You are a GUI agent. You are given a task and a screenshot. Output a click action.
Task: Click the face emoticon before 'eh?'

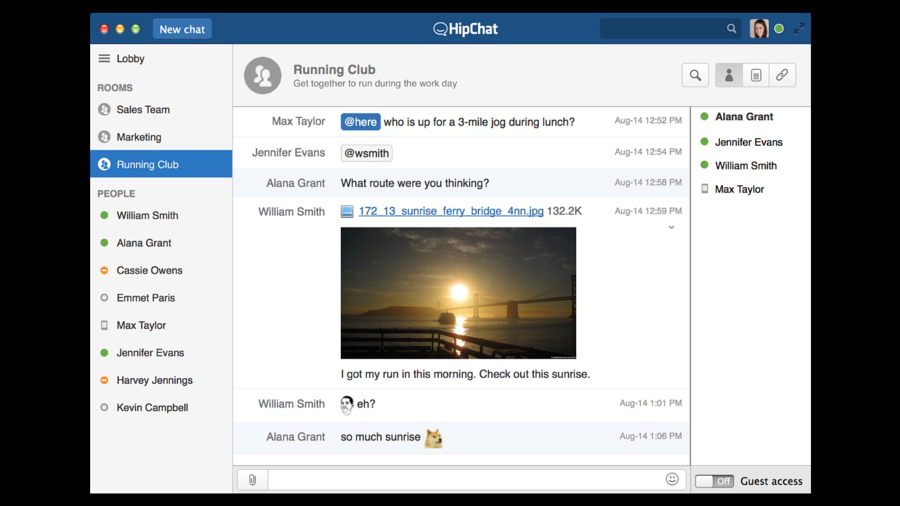(347, 405)
